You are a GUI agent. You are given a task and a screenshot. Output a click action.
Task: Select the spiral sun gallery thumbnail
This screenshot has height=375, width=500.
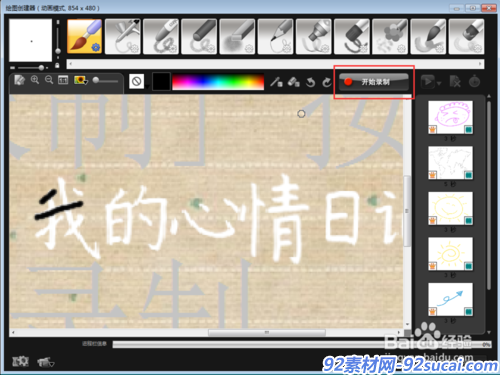click(450, 254)
